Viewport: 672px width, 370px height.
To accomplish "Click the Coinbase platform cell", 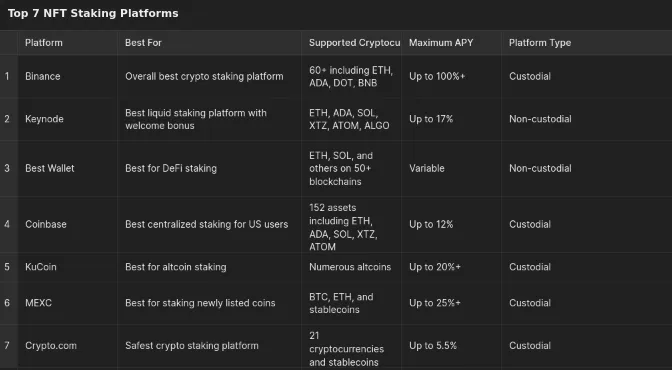I will pyautogui.click(x=67, y=224).
